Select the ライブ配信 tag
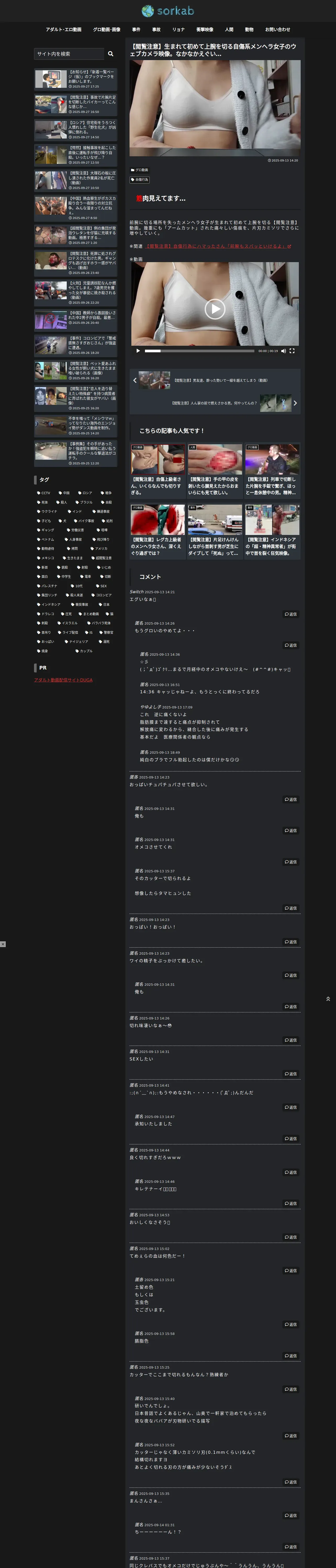The image size is (336, 1568). point(68,632)
